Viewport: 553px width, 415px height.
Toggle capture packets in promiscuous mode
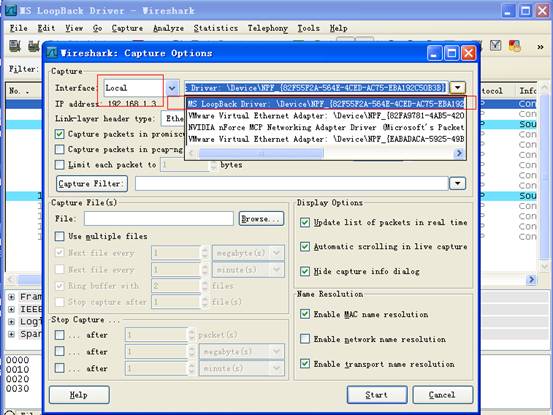click(x=60, y=134)
